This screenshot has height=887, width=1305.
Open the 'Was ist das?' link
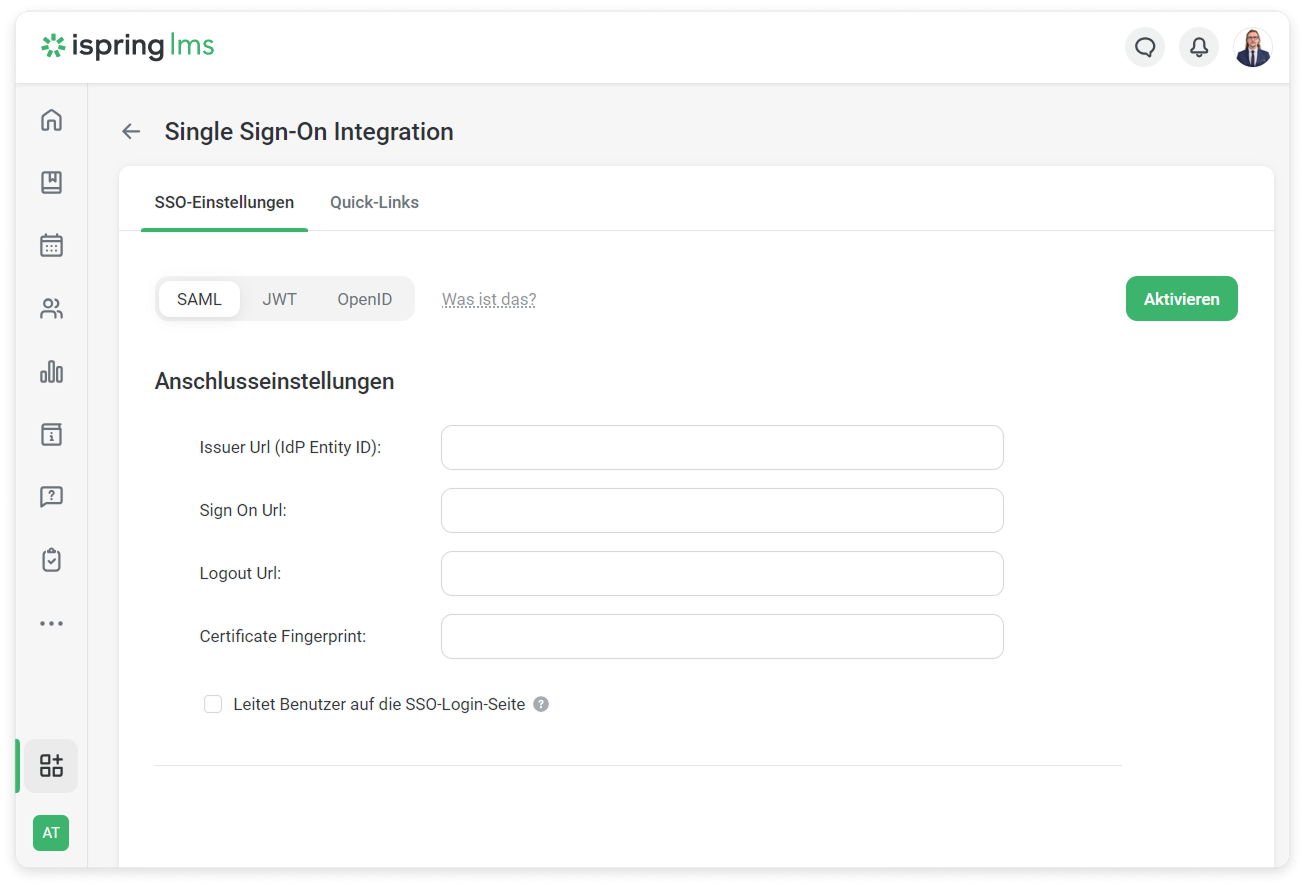click(x=489, y=299)
